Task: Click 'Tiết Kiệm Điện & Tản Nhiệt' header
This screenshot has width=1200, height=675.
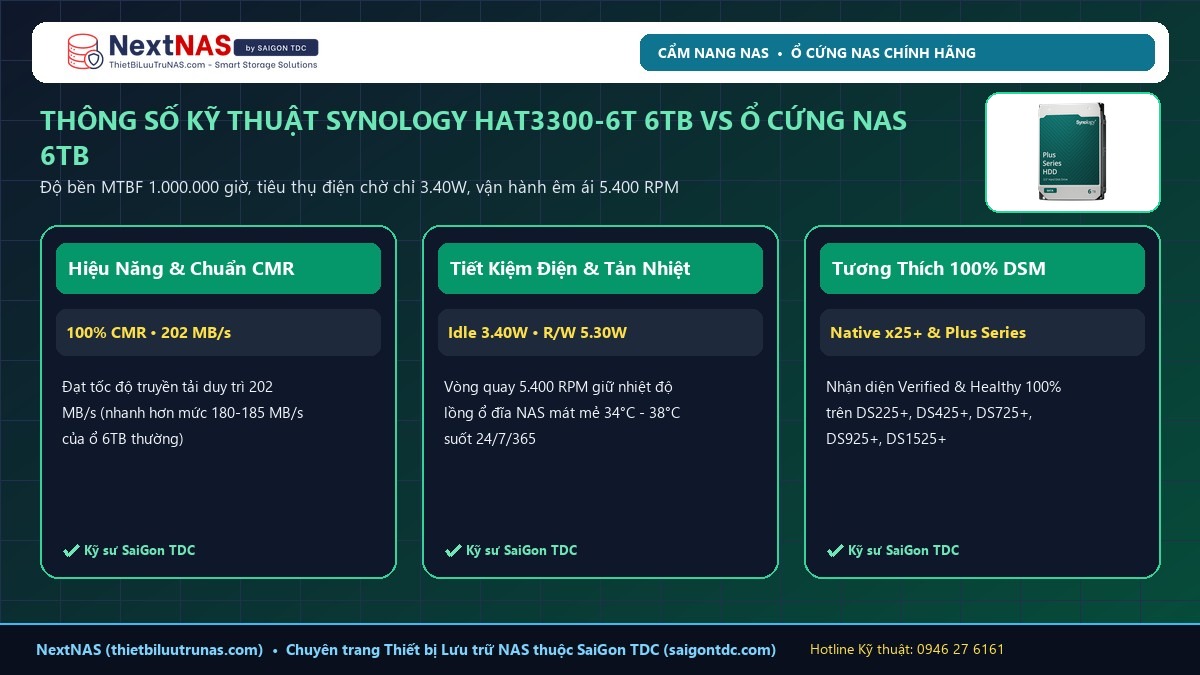Action: 600,268
